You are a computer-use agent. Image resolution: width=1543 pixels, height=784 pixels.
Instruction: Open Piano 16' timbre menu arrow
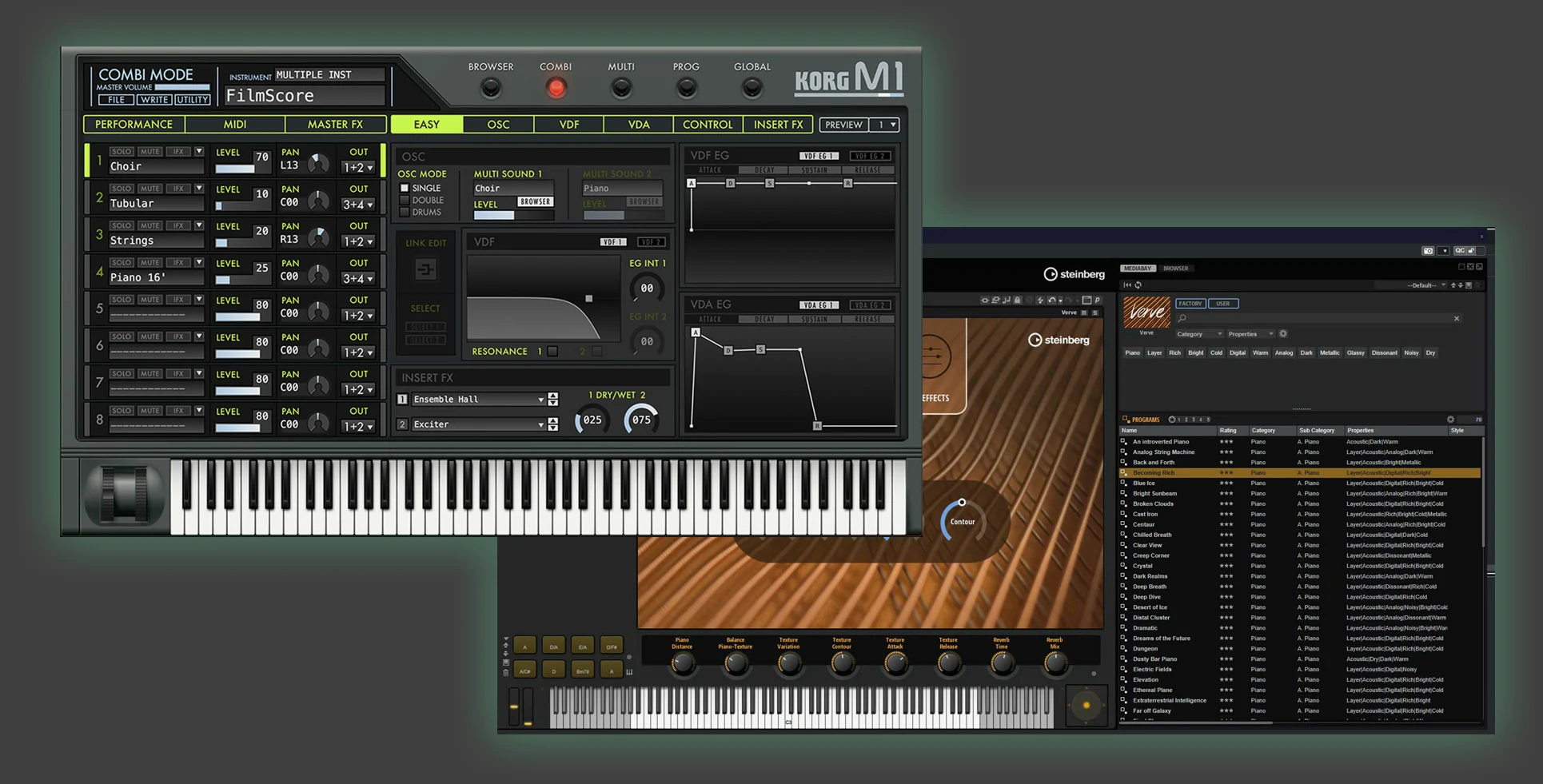click(199, 262)
